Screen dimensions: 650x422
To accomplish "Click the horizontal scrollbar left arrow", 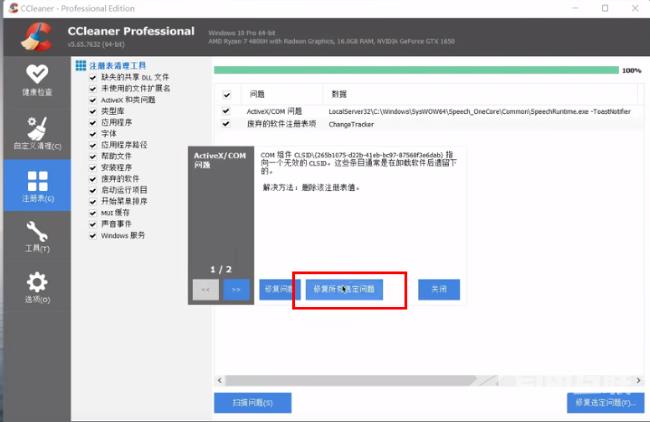I will pyautogui.click(x=220, y=380).
